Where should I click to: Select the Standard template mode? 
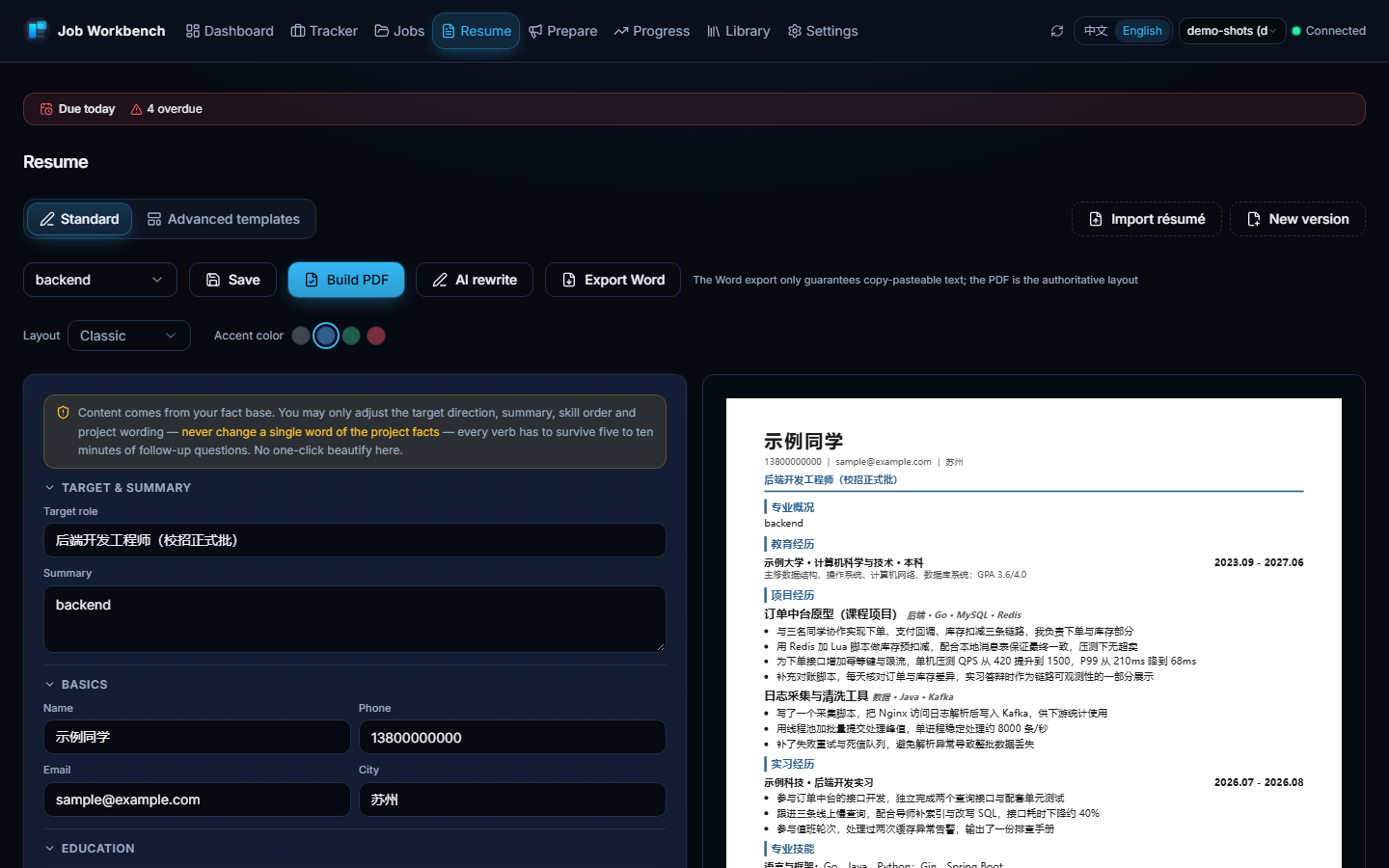click(79, 219)
